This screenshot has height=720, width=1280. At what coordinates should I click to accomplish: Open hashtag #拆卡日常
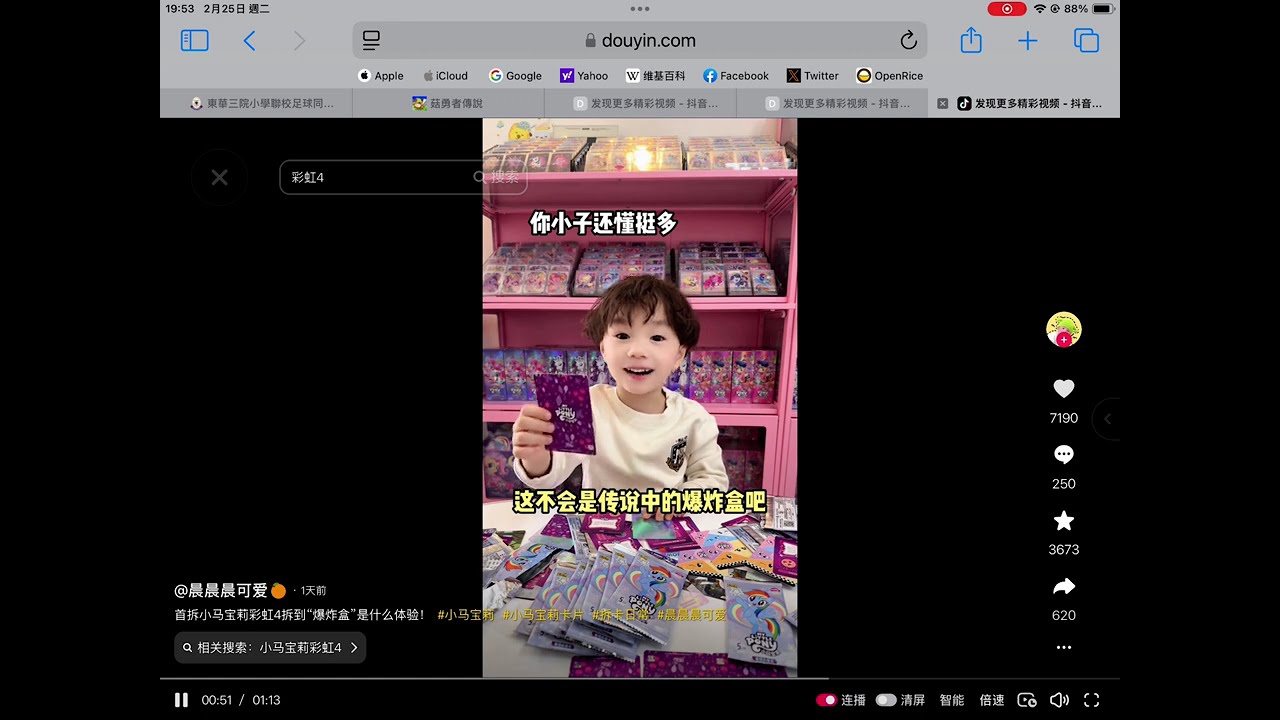[621, 615]
